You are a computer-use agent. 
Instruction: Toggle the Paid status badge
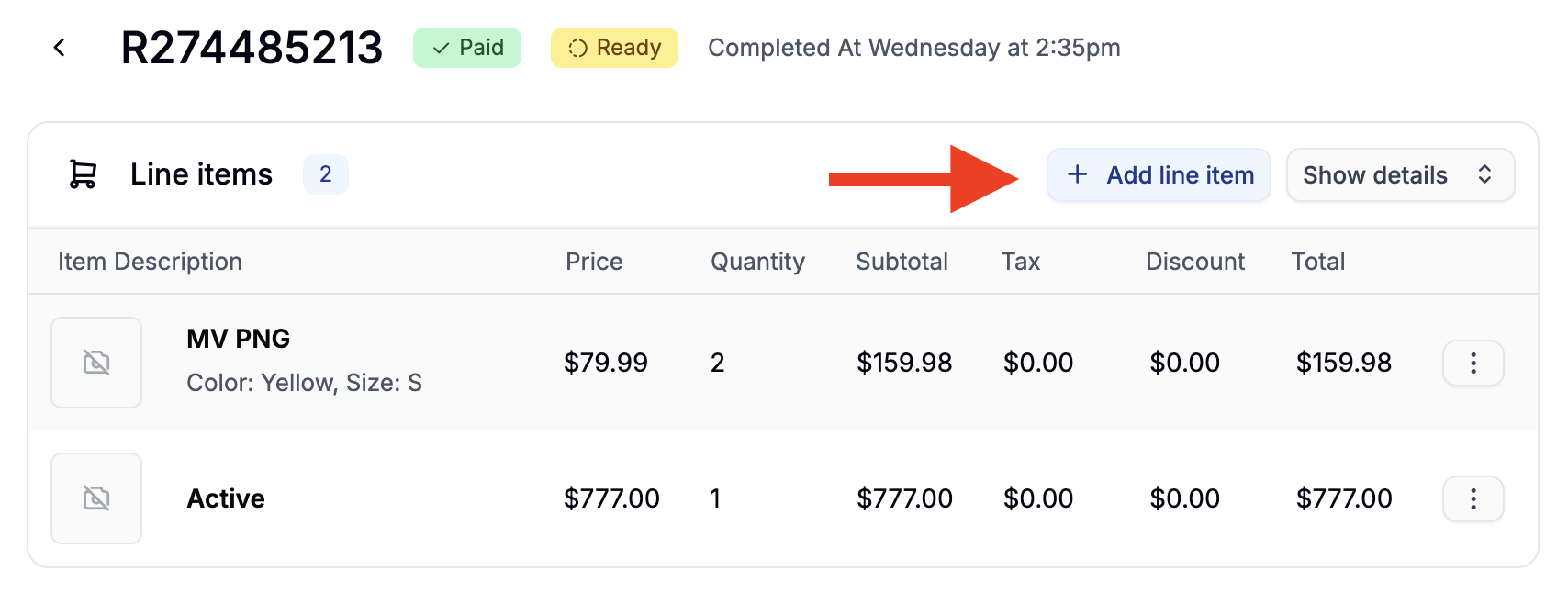pos(467,48)
